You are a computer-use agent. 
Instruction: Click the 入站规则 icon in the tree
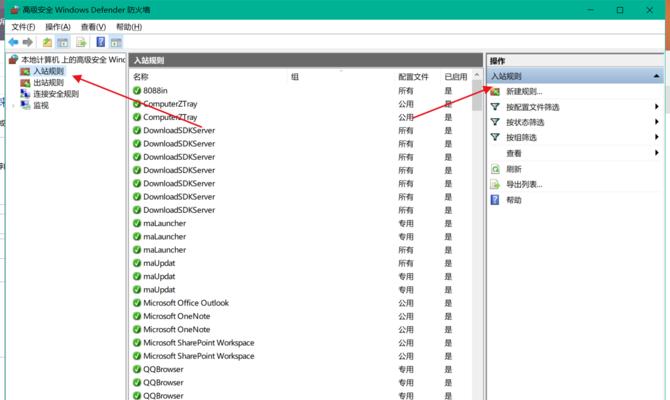tap(25, 71)
